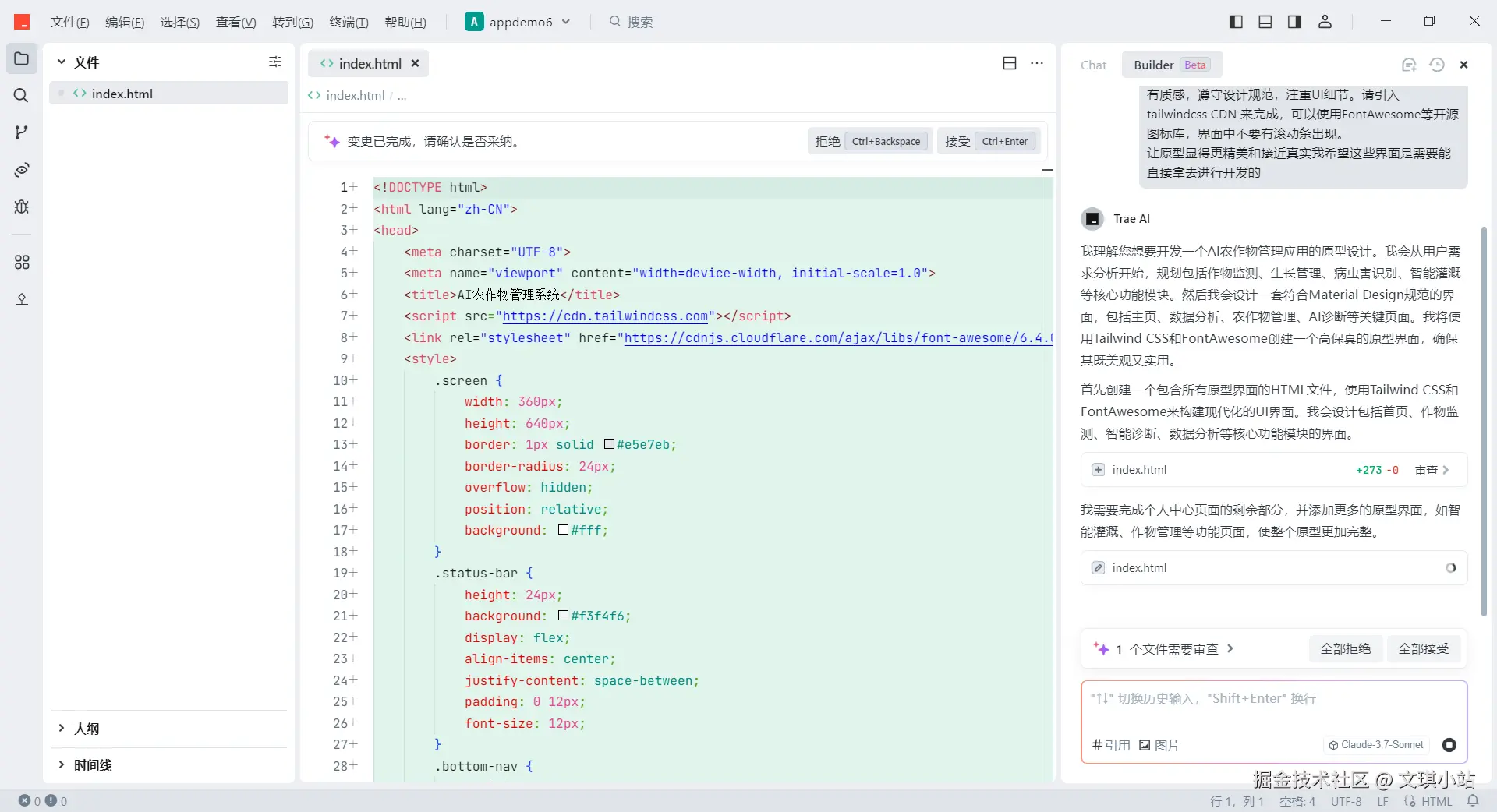
Task: Toggle the left sidebar layout
Action: pos(1236,22)
